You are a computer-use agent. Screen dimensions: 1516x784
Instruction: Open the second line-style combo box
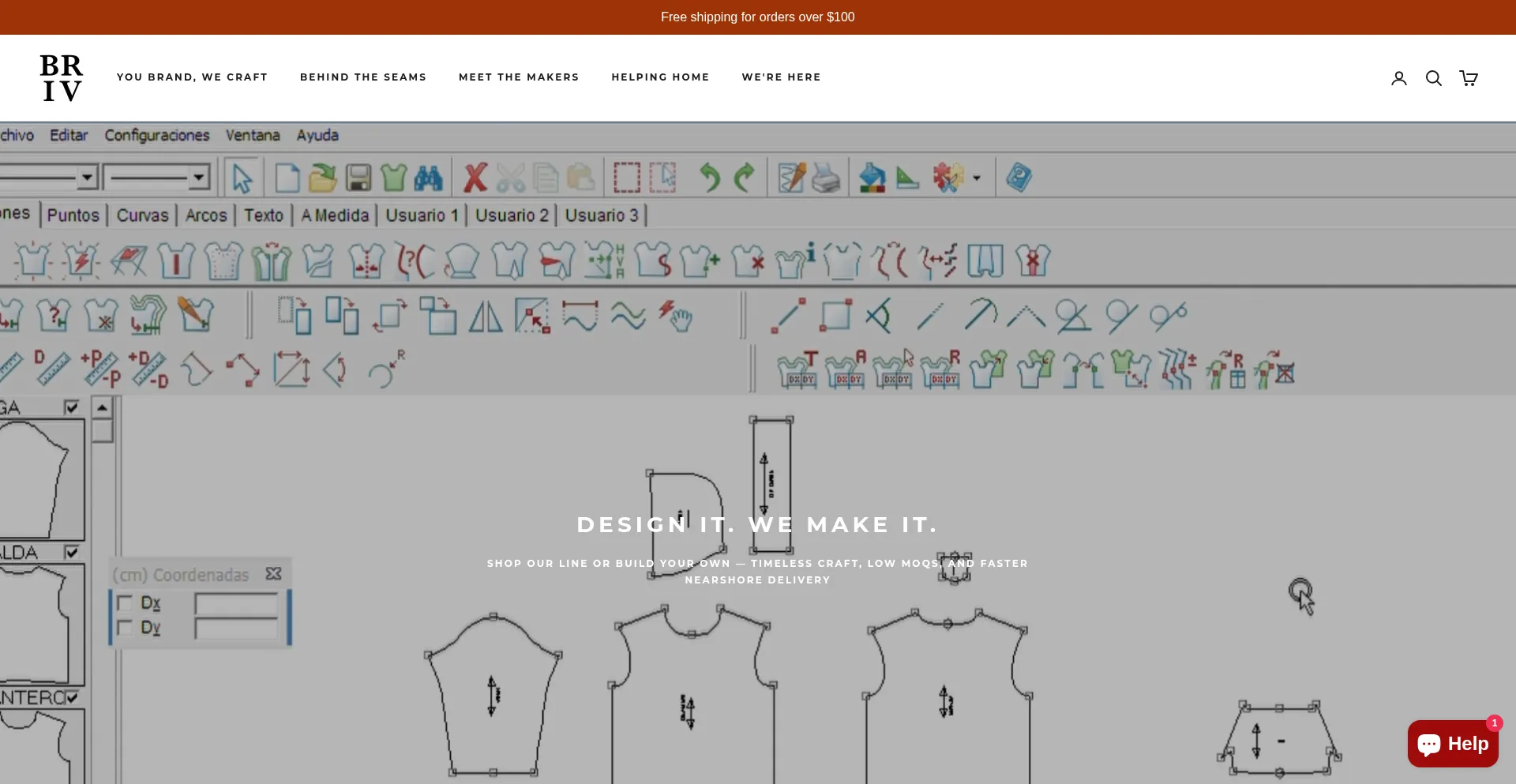click(x=199, y=177)
